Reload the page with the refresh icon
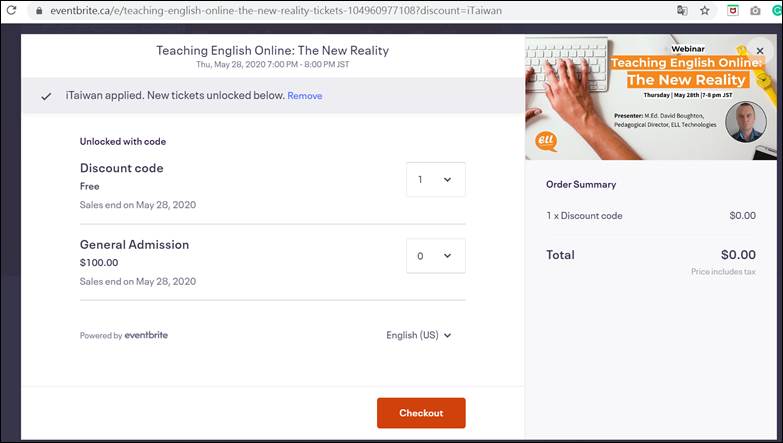The width and height of the screenshot is (783, 443). tap(11, 10)
